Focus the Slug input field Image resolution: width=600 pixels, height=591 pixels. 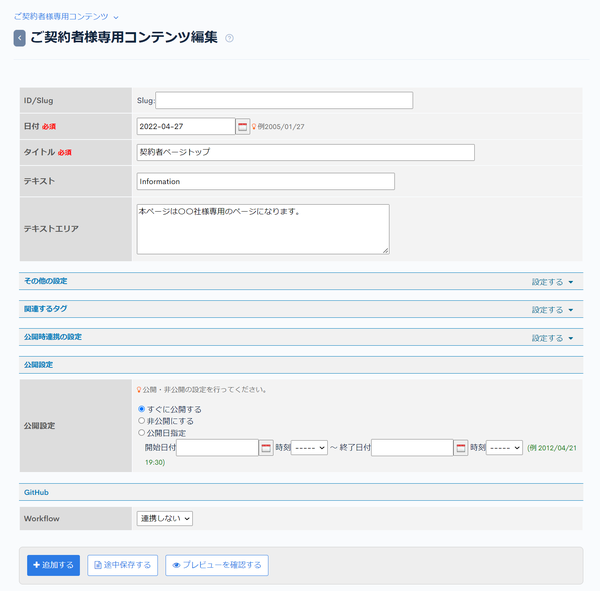click(x=284, y=100)
